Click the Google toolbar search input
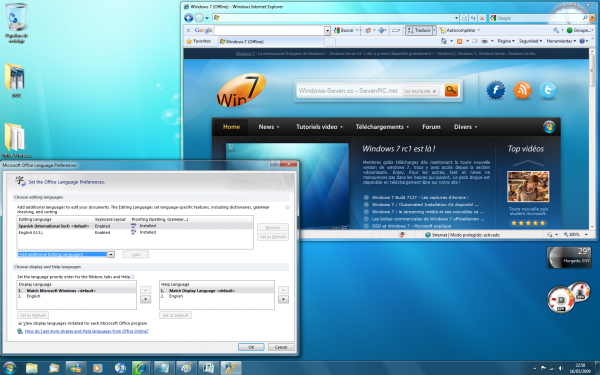This screenshot has height=375, width=600. (270, 30)
